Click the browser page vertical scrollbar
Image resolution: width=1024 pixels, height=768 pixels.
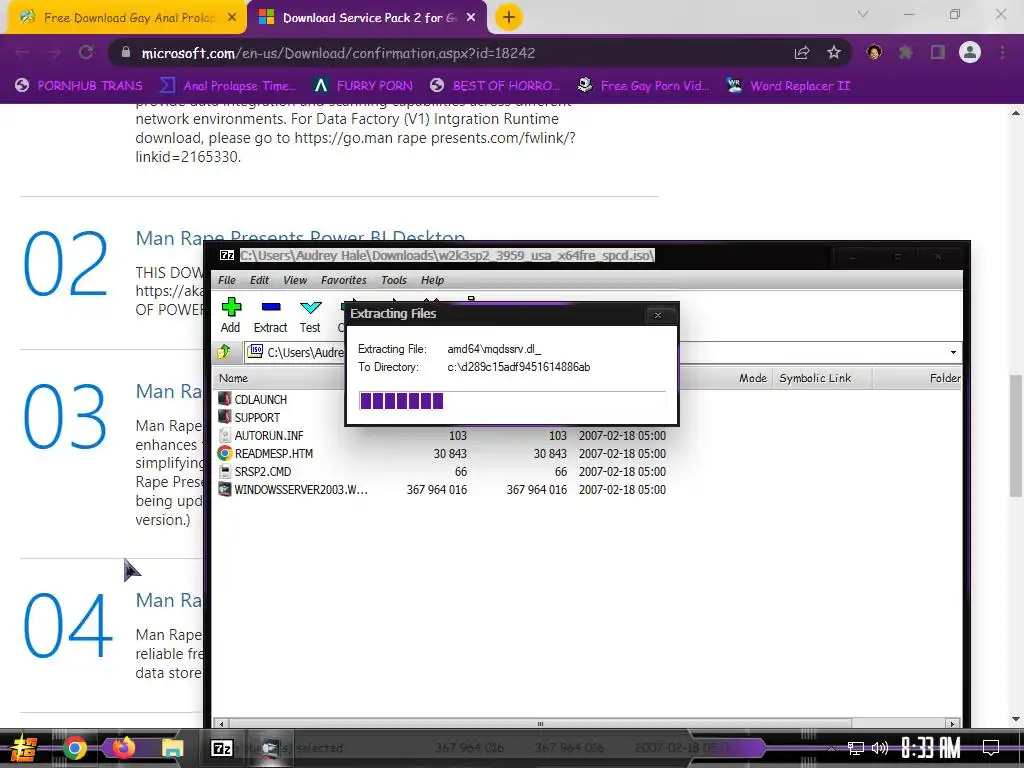[x=1016, y=436]
